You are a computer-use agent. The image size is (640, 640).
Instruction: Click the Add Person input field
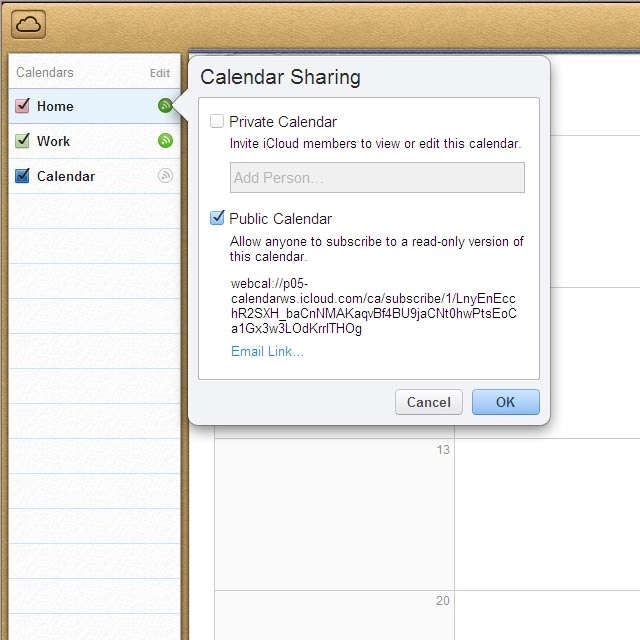tap(377, 178)
